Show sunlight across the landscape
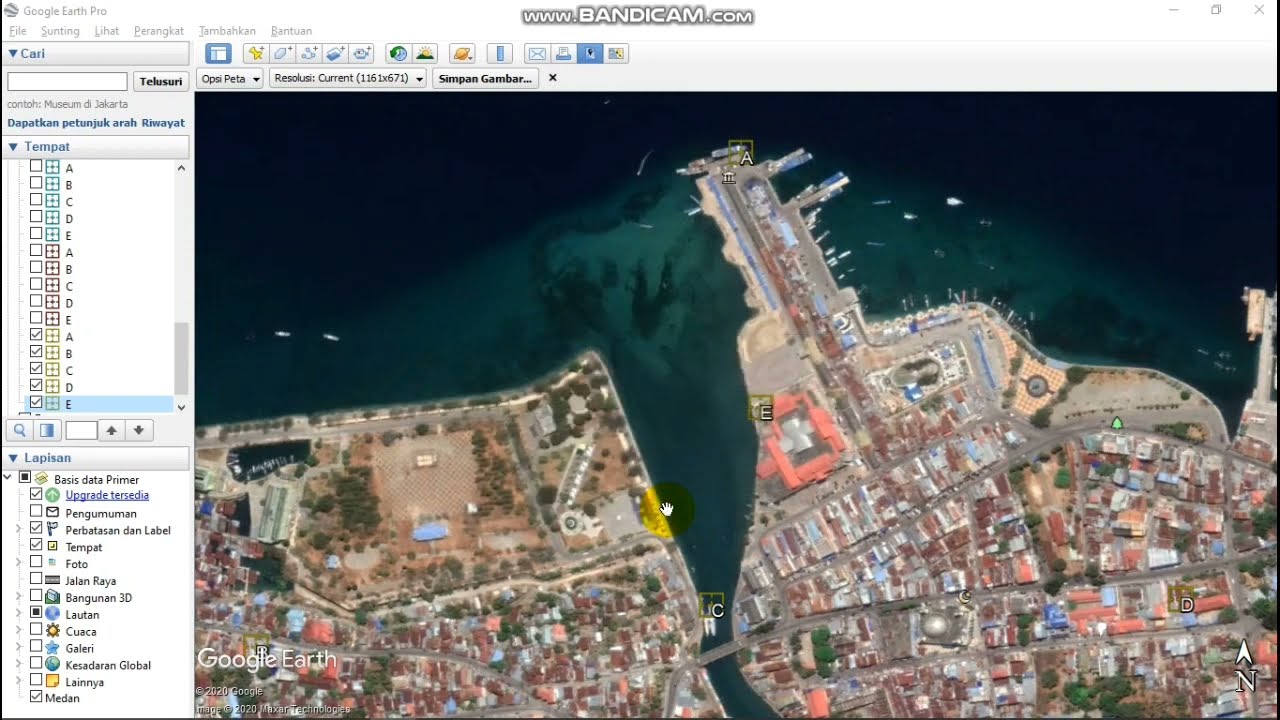Viewport: 1280px width, 720px height. point(425,54)
